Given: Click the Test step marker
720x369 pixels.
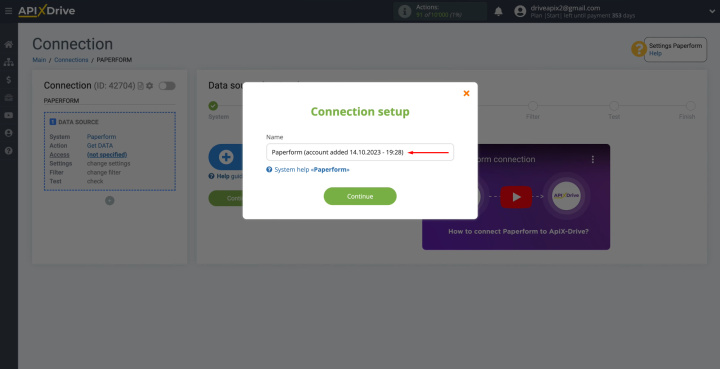Looking at the screenshot, I should click(x=614, y=106).
